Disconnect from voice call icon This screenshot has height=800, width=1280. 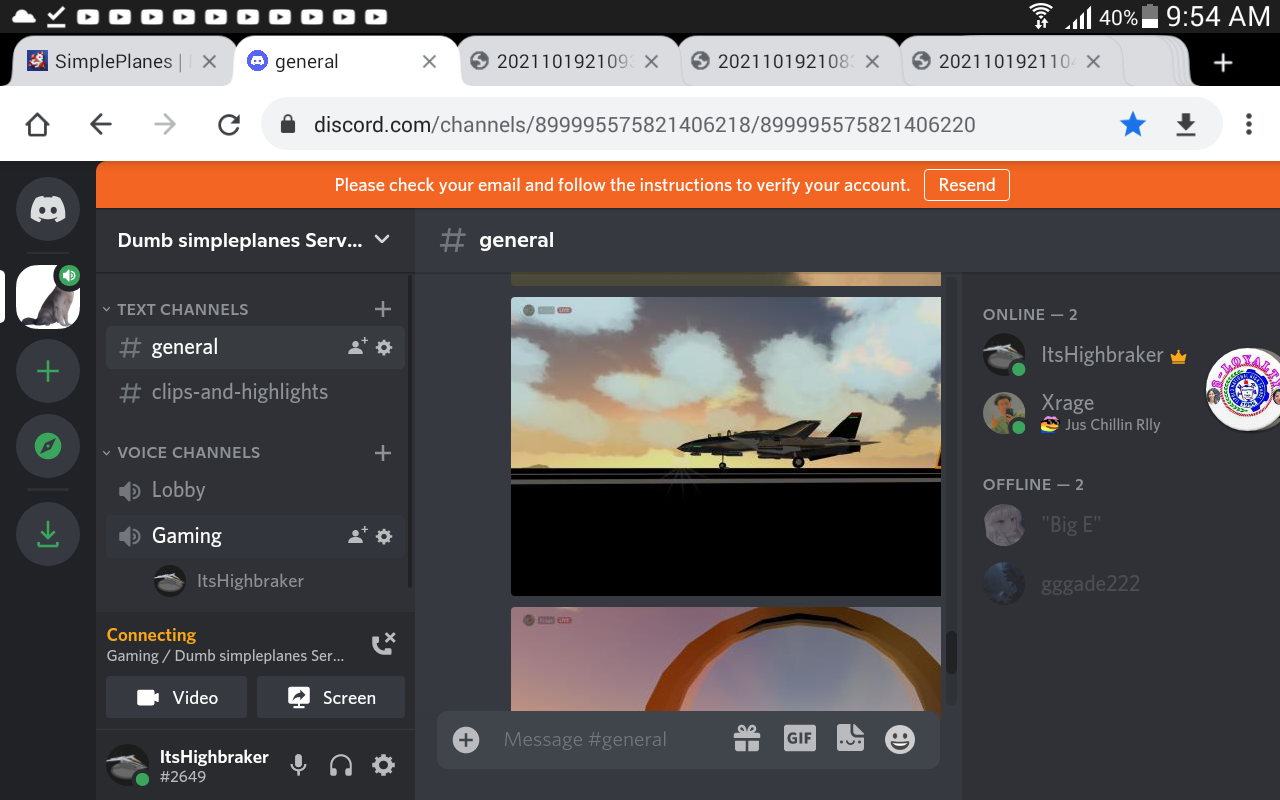[383, 644]
